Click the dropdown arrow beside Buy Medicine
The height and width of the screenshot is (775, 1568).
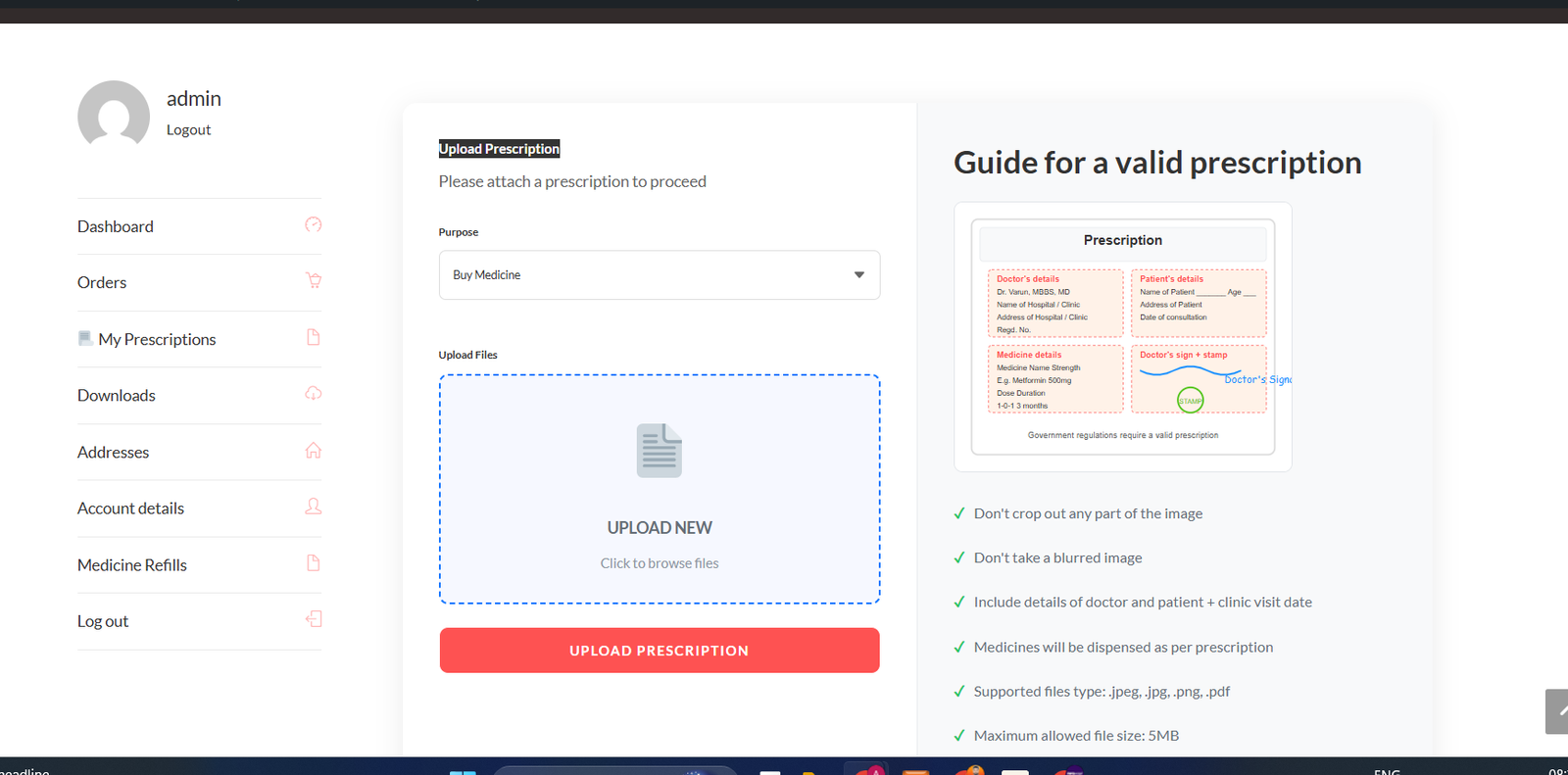[x=859, y=275]
